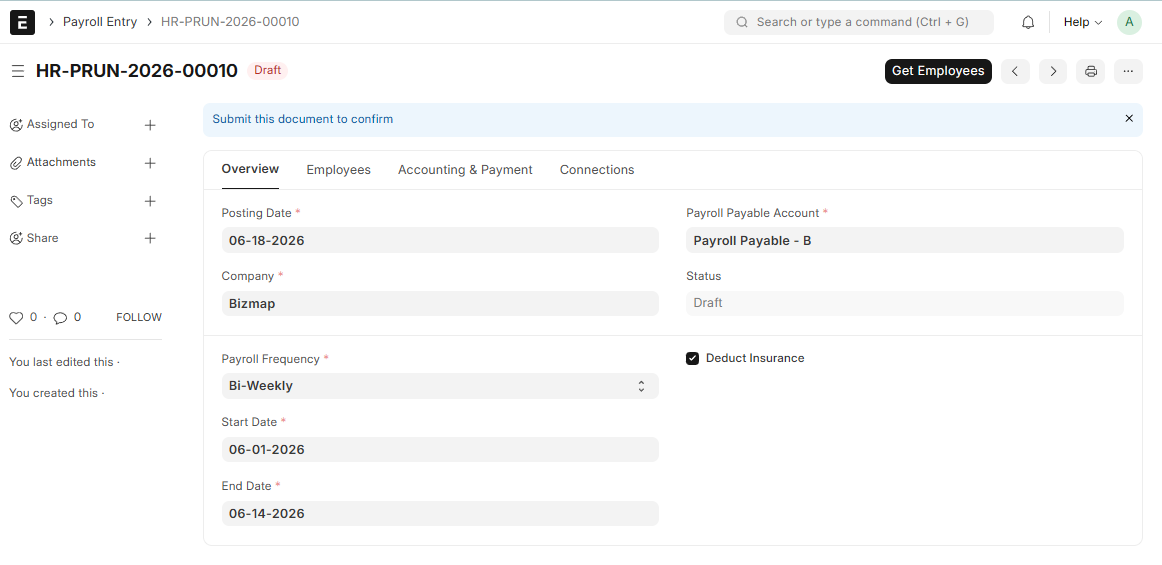Edit the End Date field

click(439, 513)
